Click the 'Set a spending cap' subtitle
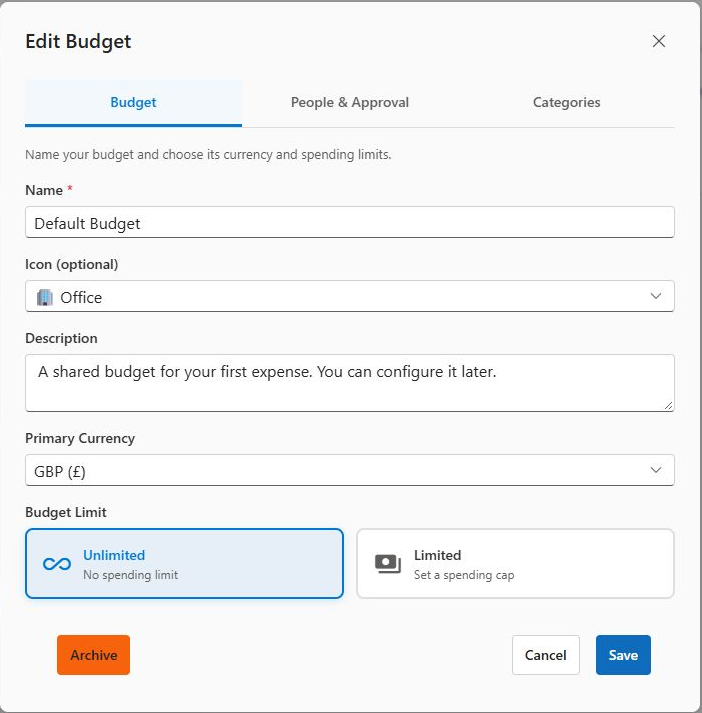 (x=464, y=575)
